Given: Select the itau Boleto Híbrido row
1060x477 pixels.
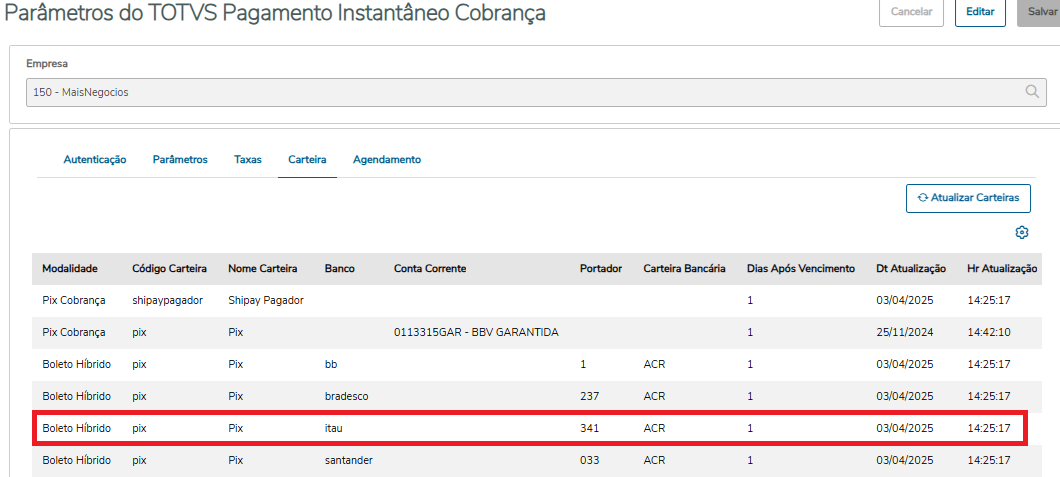Looking at the screenshot, I should tap(530, 428).
